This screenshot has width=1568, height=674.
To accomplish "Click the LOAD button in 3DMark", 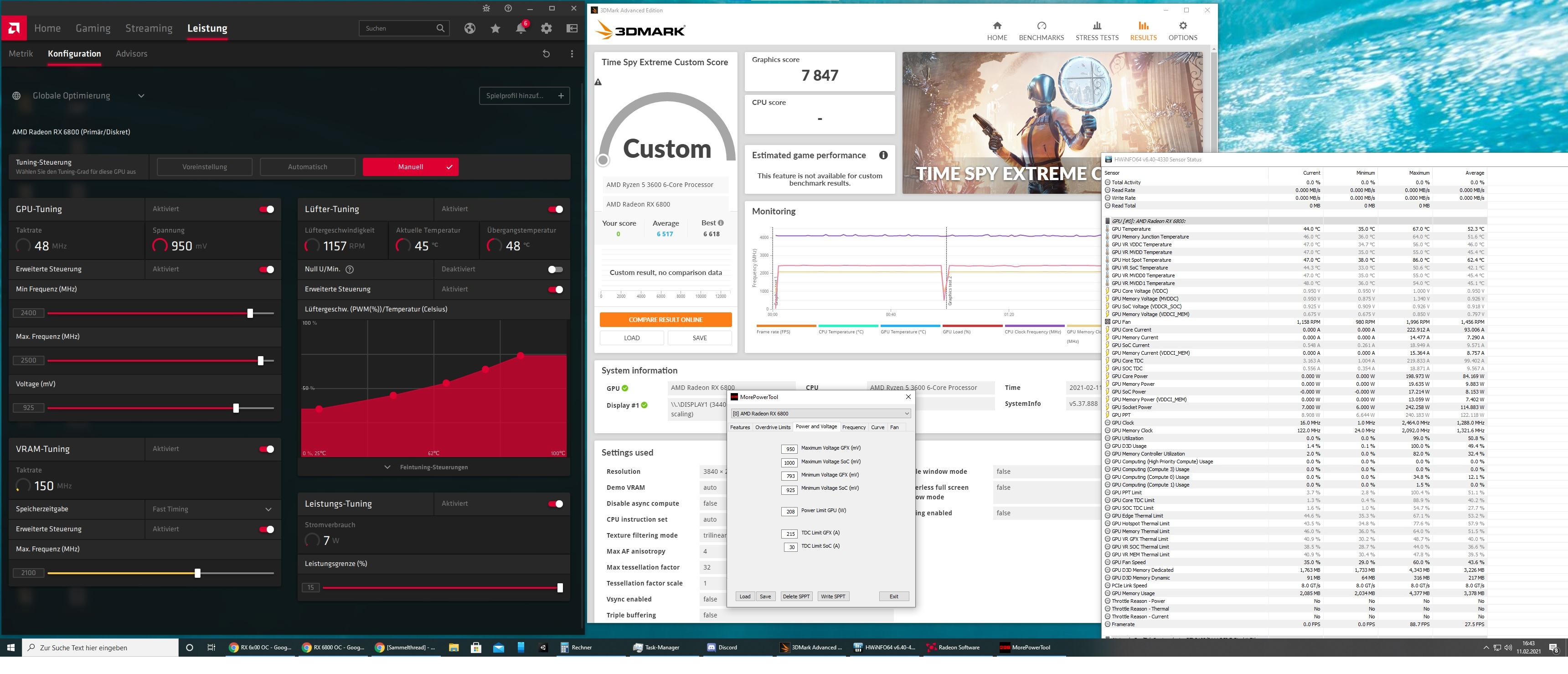I will point(632,338).
